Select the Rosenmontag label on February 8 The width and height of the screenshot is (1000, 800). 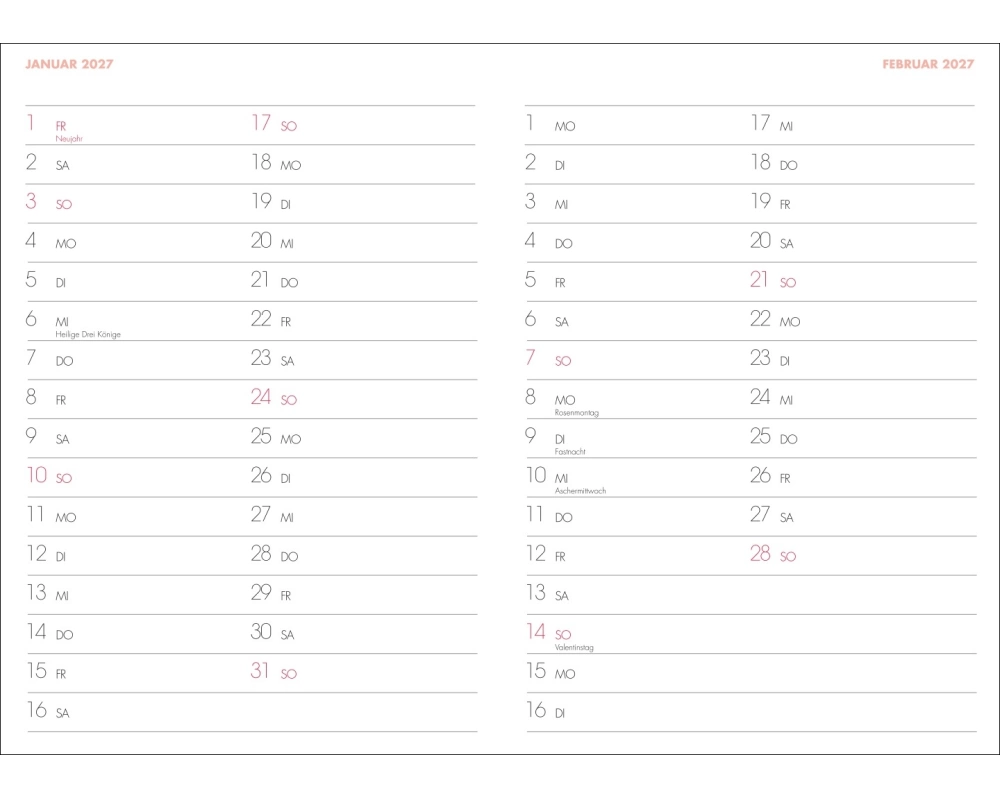click(576, 412)
